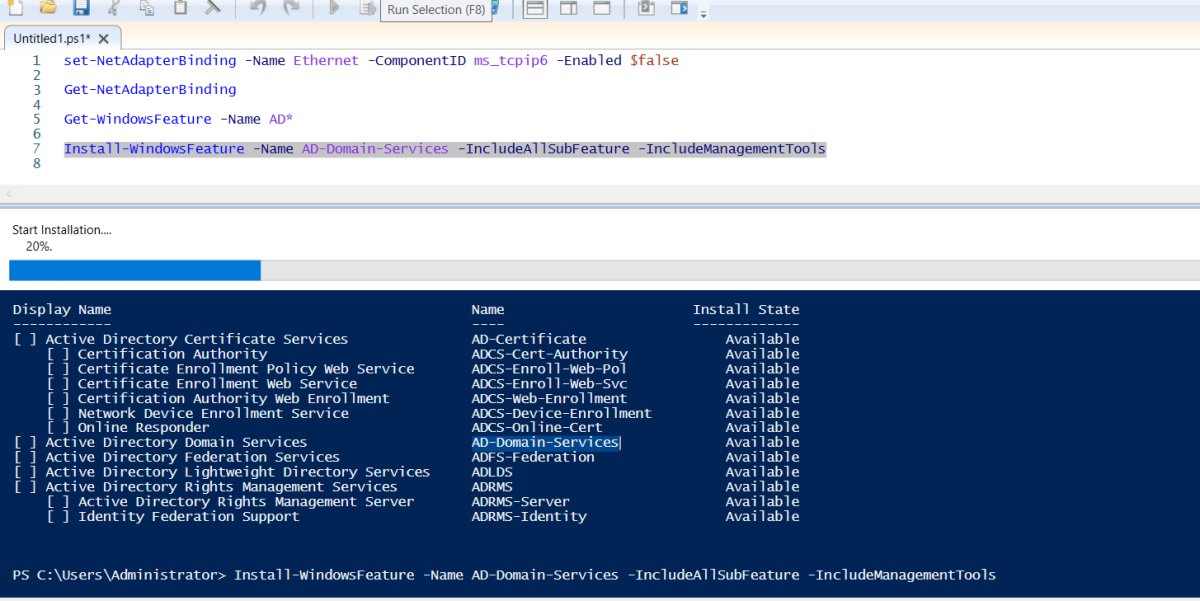Expand the toolbar overflow options arrow
The image size is (1200, 601).
704,14
